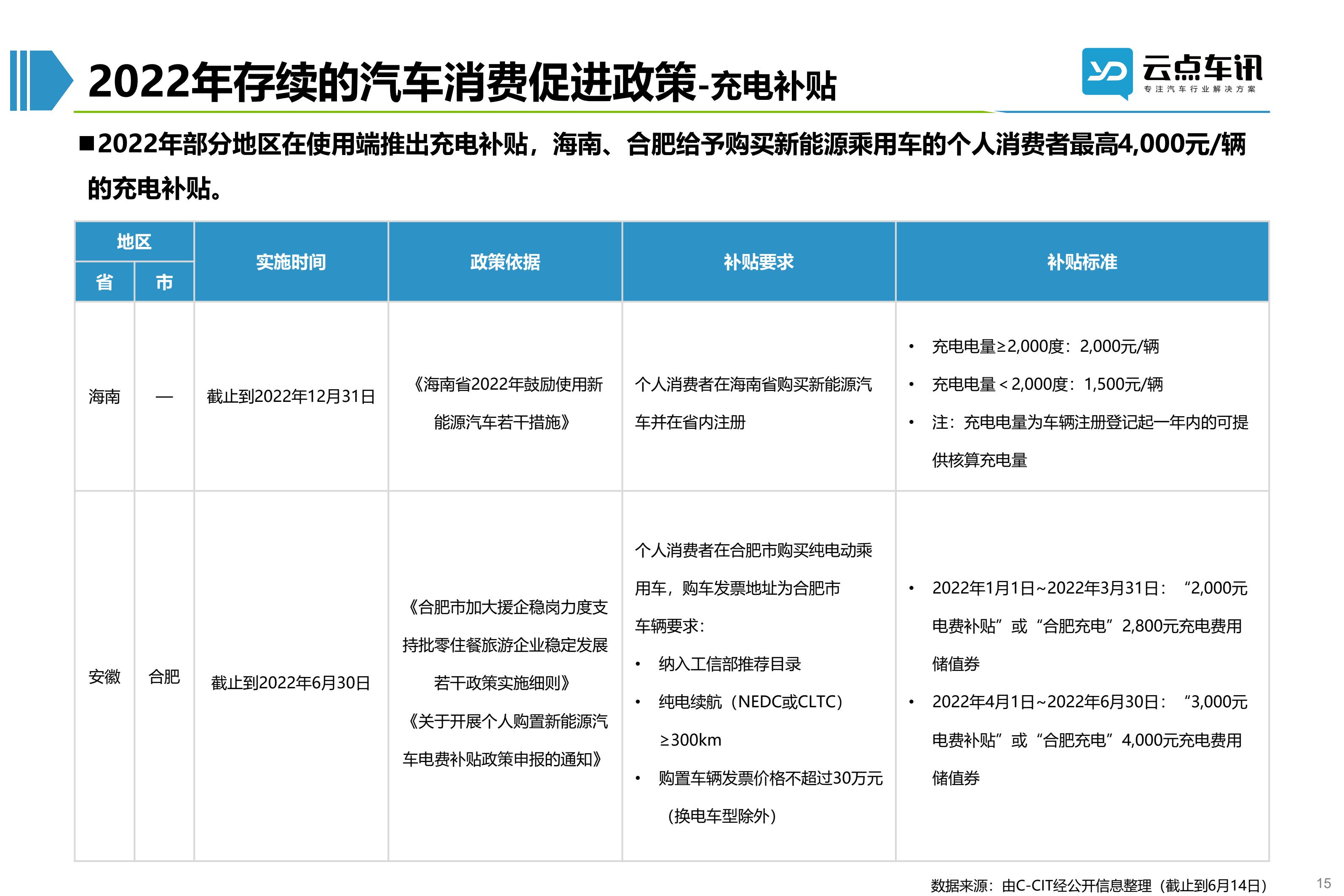Select the slide title 2022年存续的汽车消费促进政策
This screenshot has width=1344, height=896.
pyautogui.click(x=392, y=83)
